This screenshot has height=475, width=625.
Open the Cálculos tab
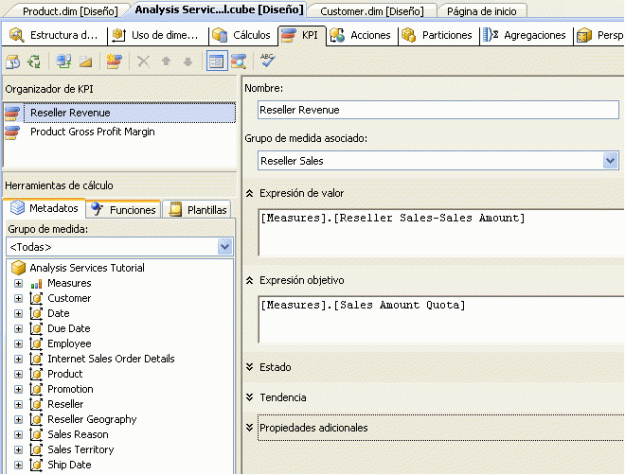tap(242, 35)
